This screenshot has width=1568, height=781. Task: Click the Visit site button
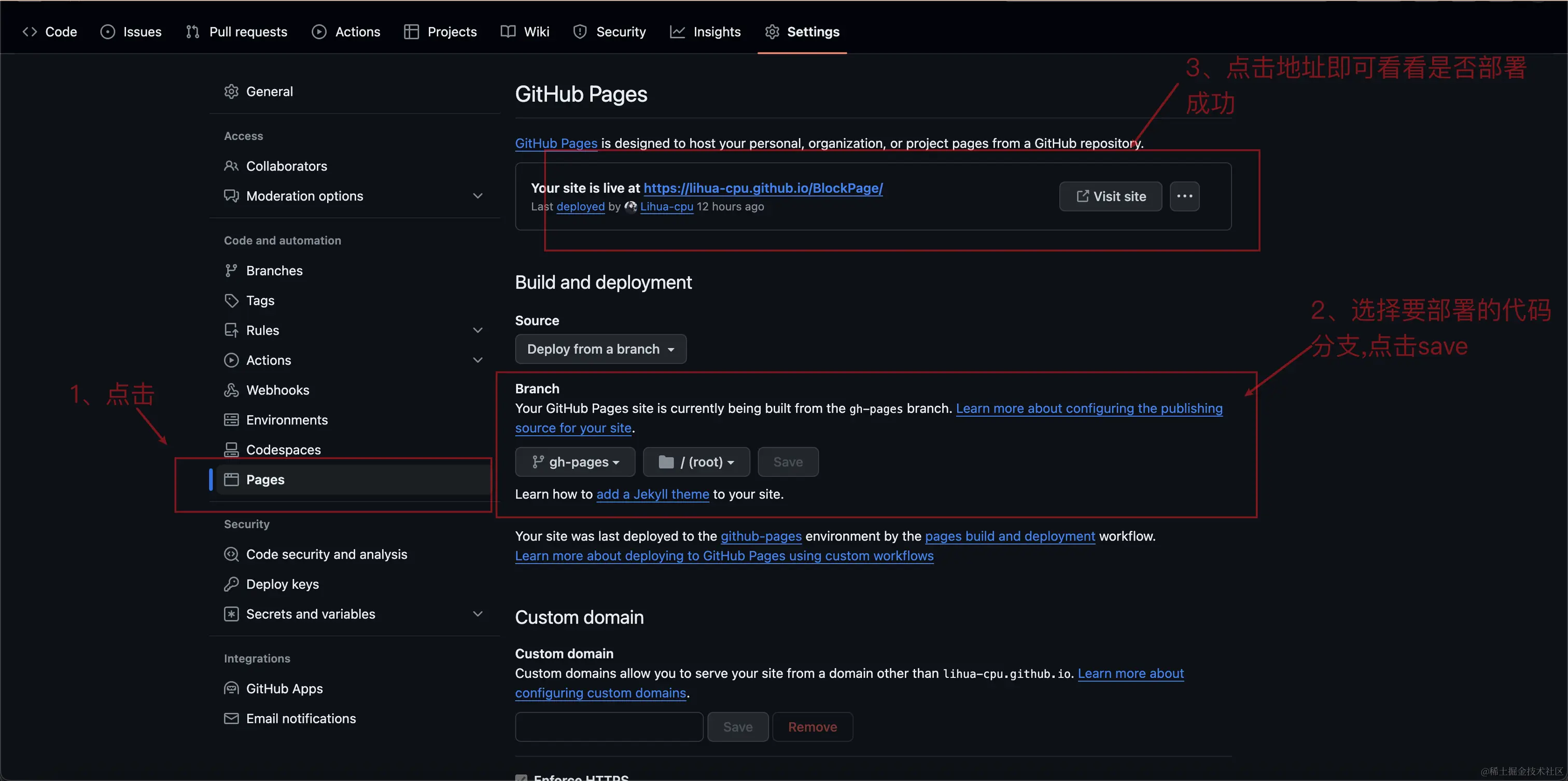pos(1110,196)
